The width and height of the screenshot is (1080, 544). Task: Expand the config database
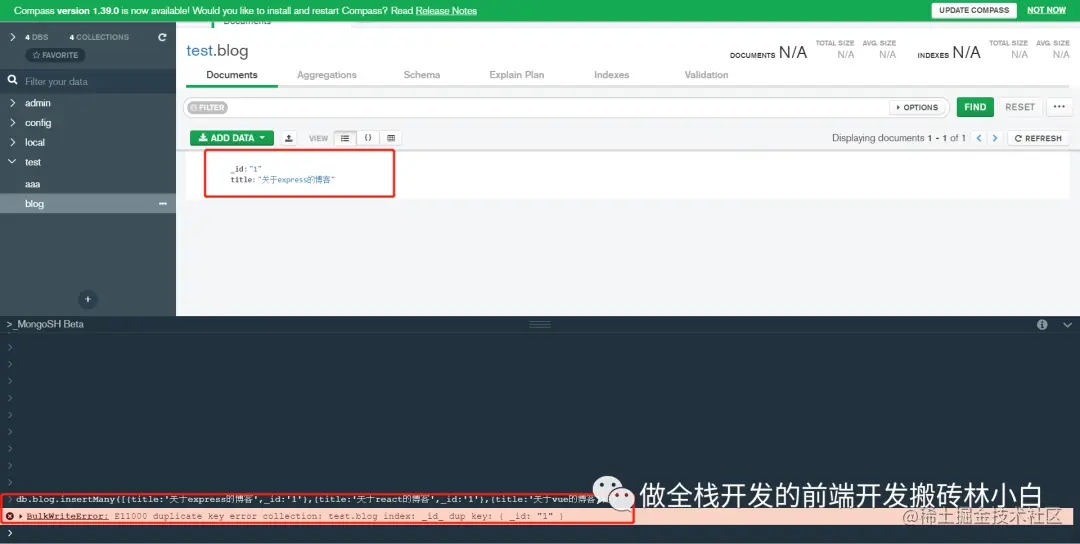(12, 123)
